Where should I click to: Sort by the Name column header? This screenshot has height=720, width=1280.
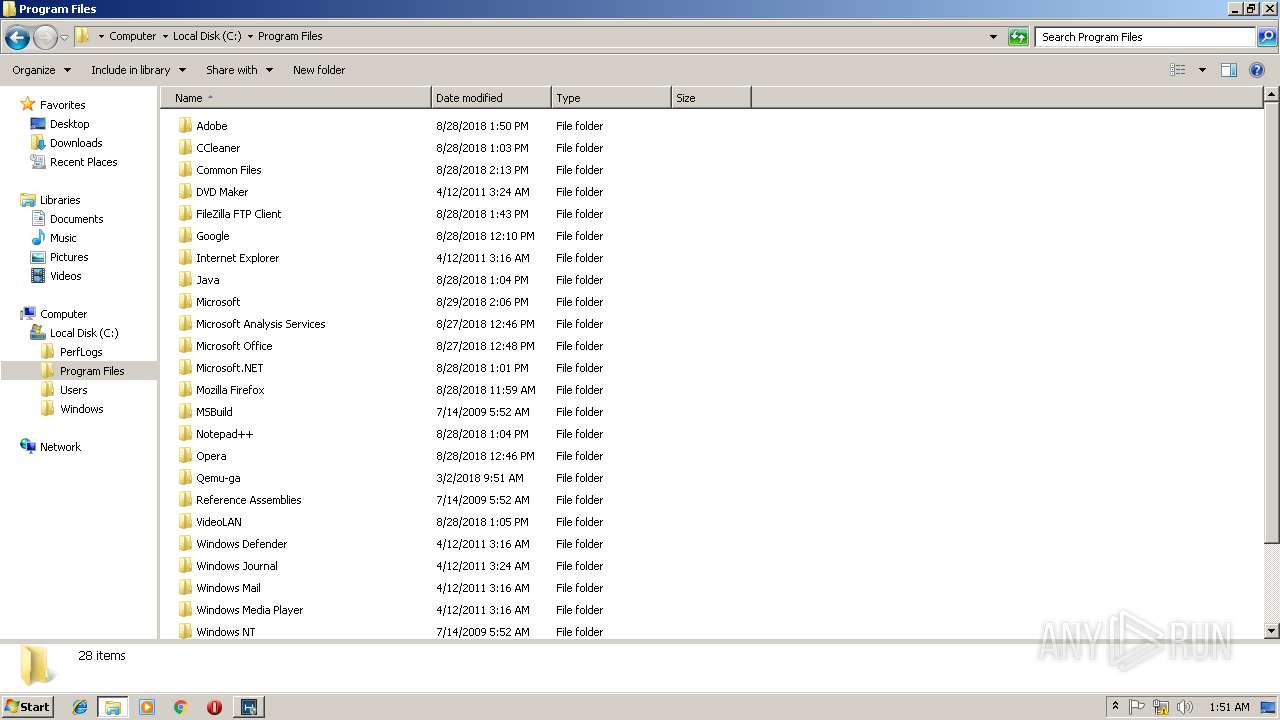tap(296, 98)
